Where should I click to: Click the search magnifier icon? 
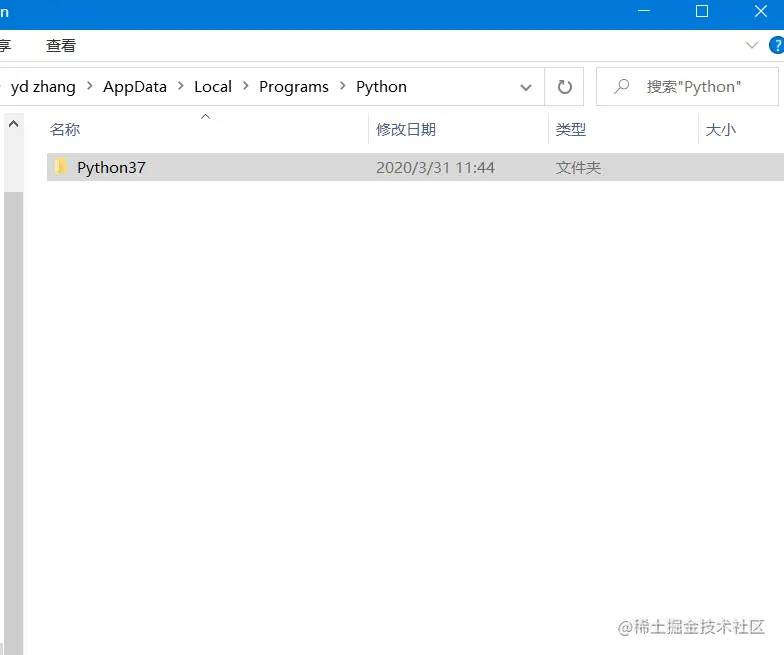[x=621, y=87]
